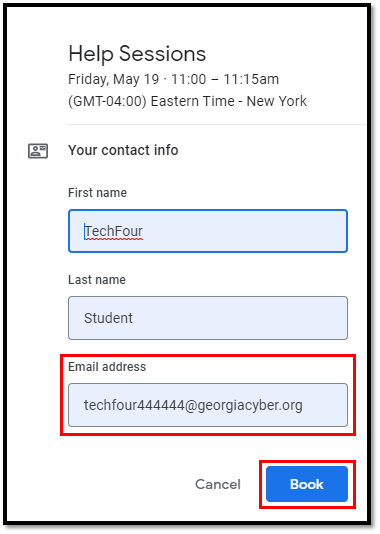The image size is (380, 534).
Task: Click the 11:00 start time
Action: click(188, 79)
